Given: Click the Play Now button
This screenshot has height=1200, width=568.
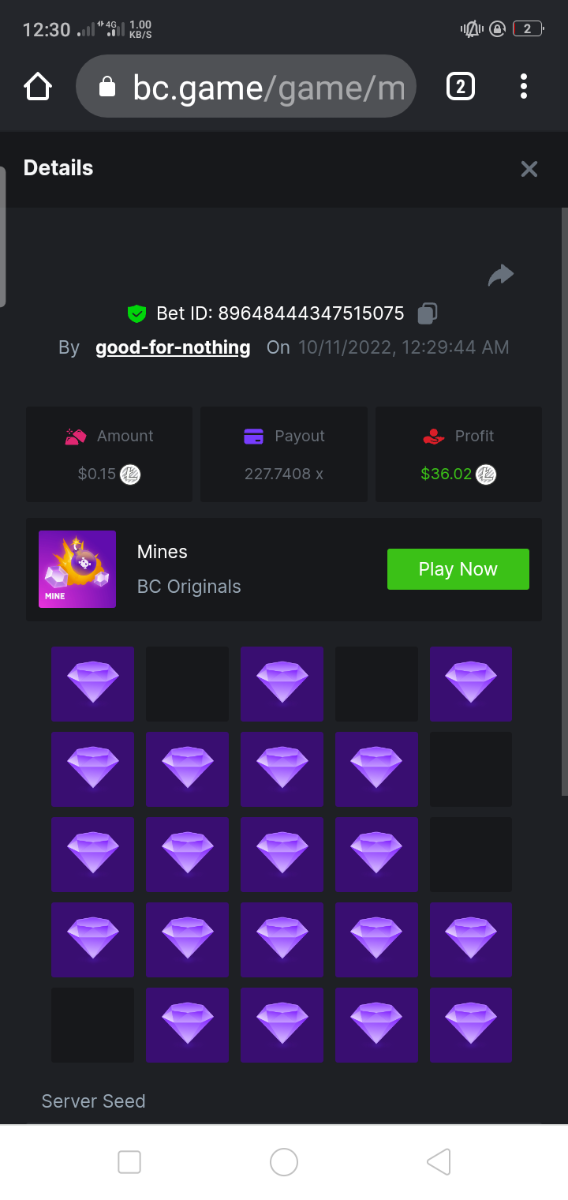Looking at the screenshot, I should click(x=458, y=569).
